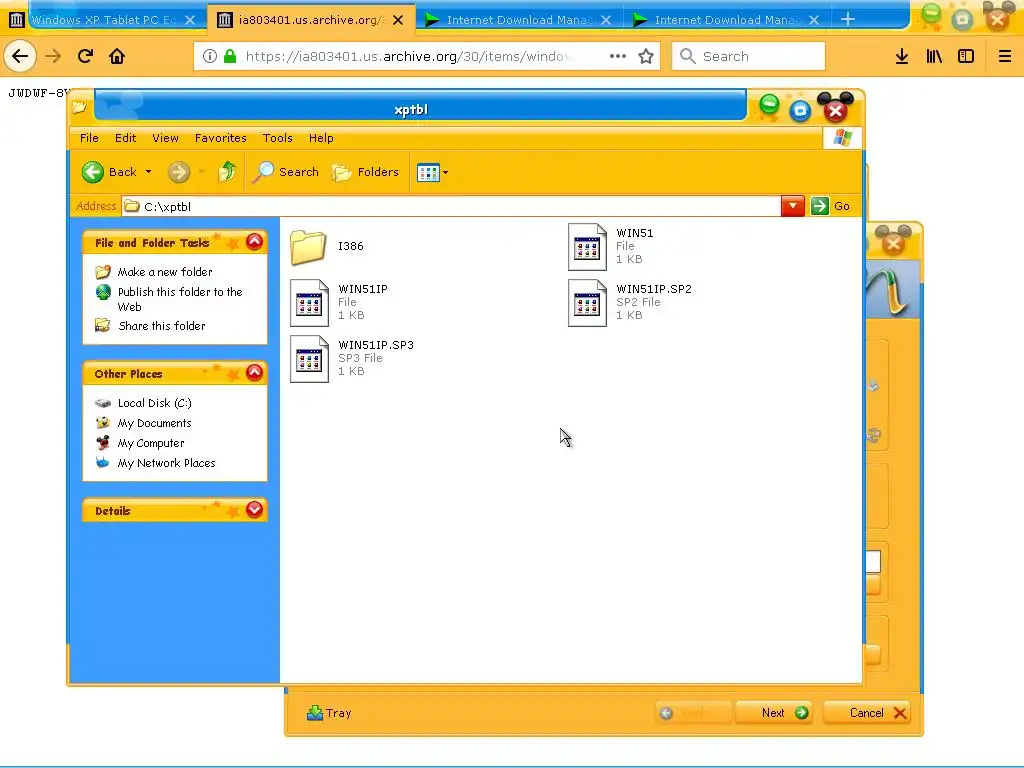
Task: Open xptbl title bar folder icon menu
Action: click(x=80, y=106)
